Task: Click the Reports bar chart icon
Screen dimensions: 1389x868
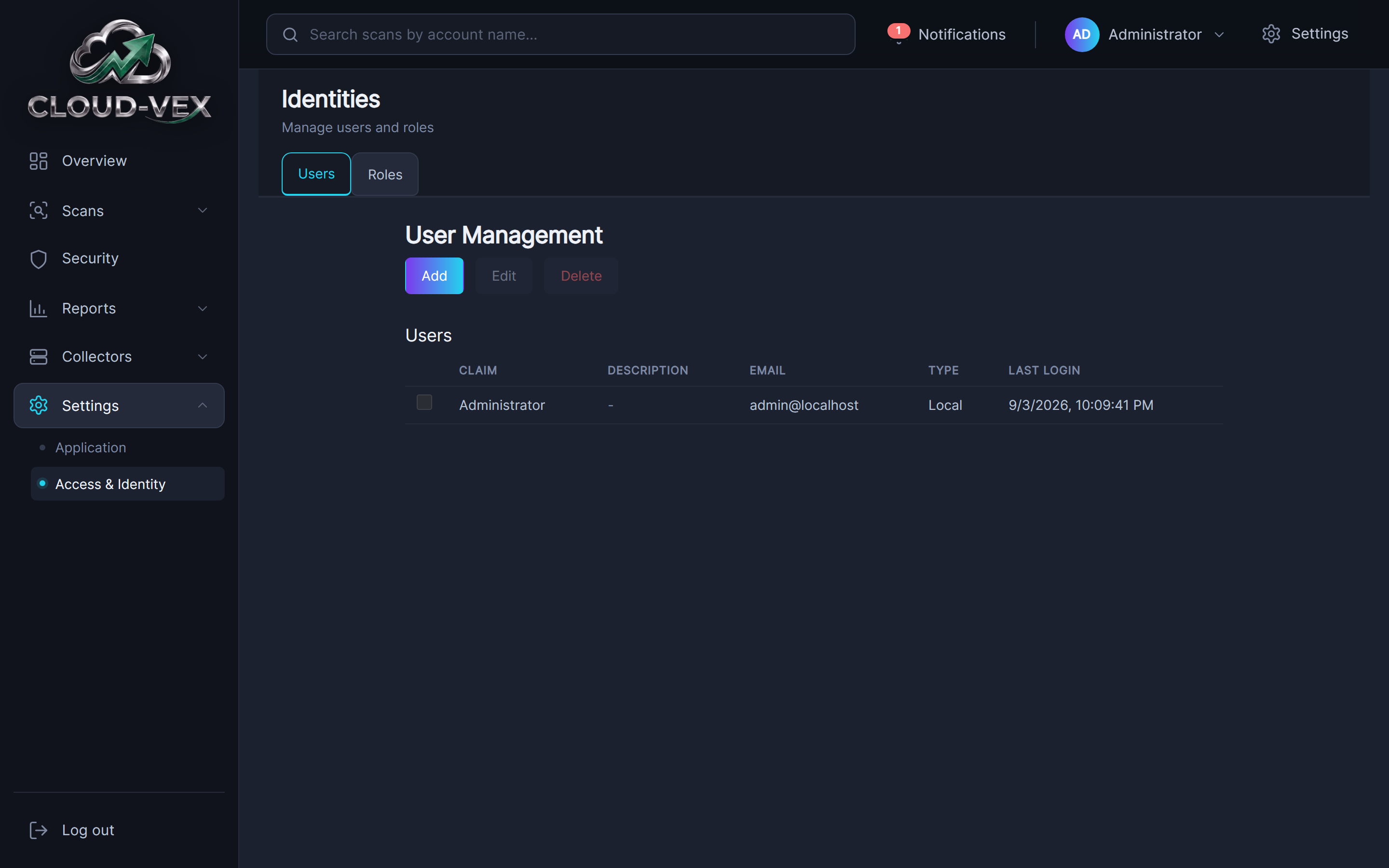Action: coord(39,308)
